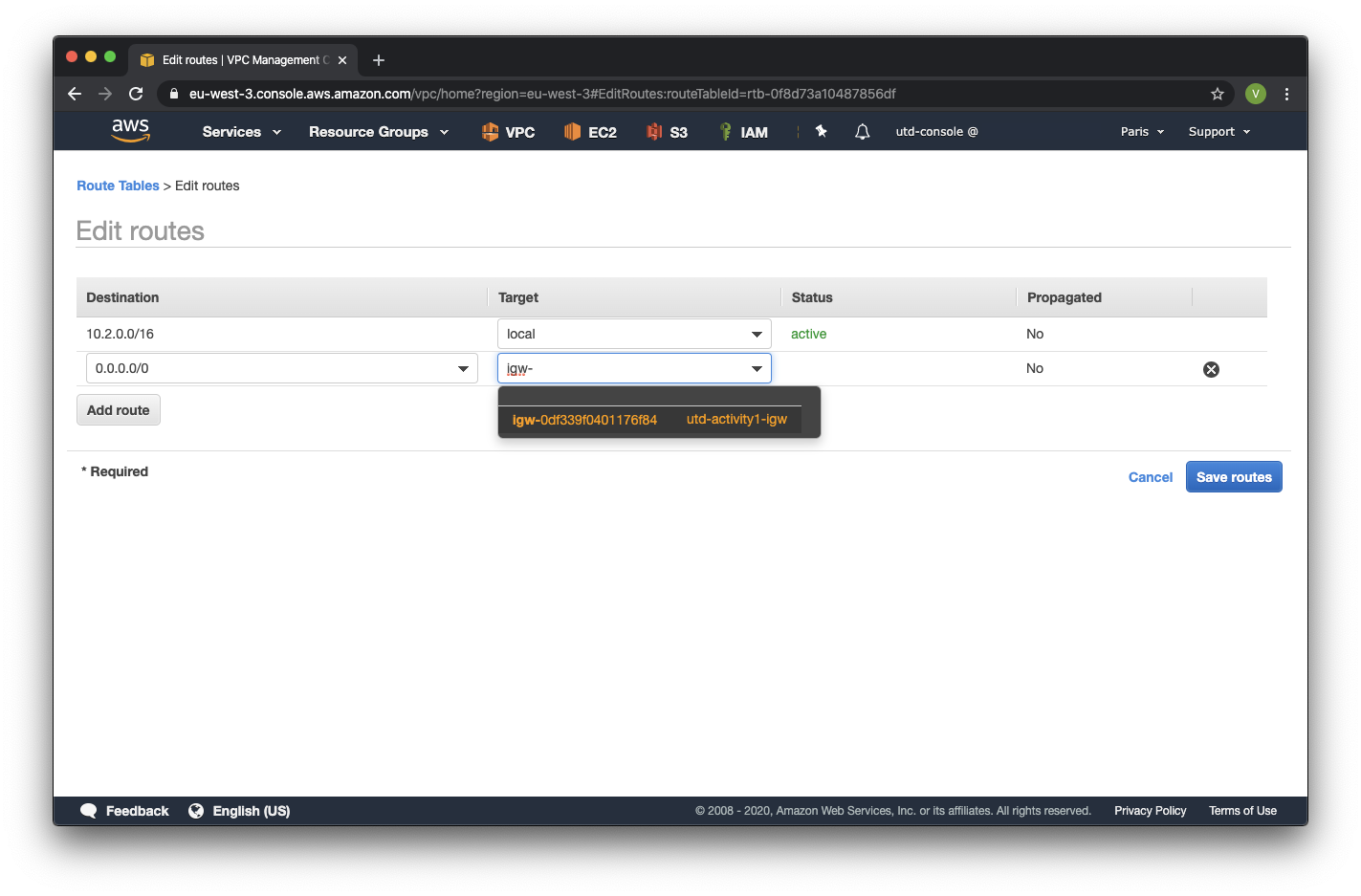The image size is (1361, 896).
Task: Click the Feedback link
Action: point(137,811)
